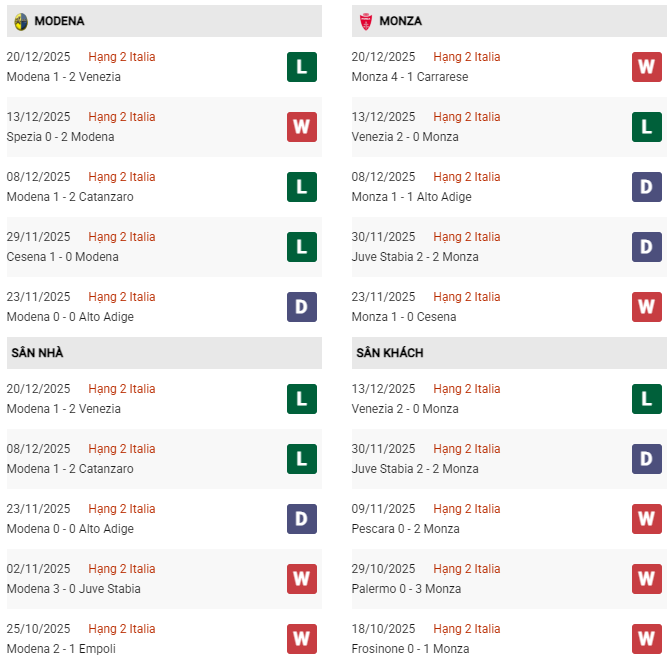Click the Modena club crest icon

pos(20,21)
